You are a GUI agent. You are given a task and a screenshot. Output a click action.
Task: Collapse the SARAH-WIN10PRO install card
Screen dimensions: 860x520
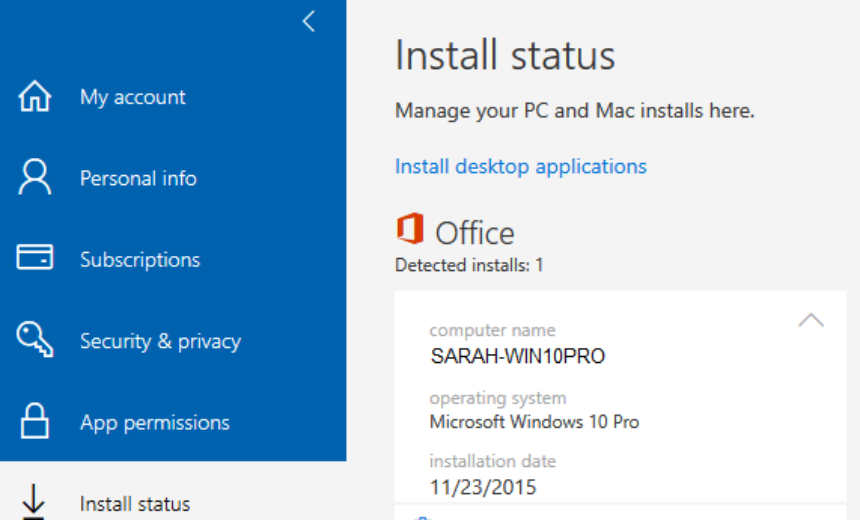pos(811,320)
